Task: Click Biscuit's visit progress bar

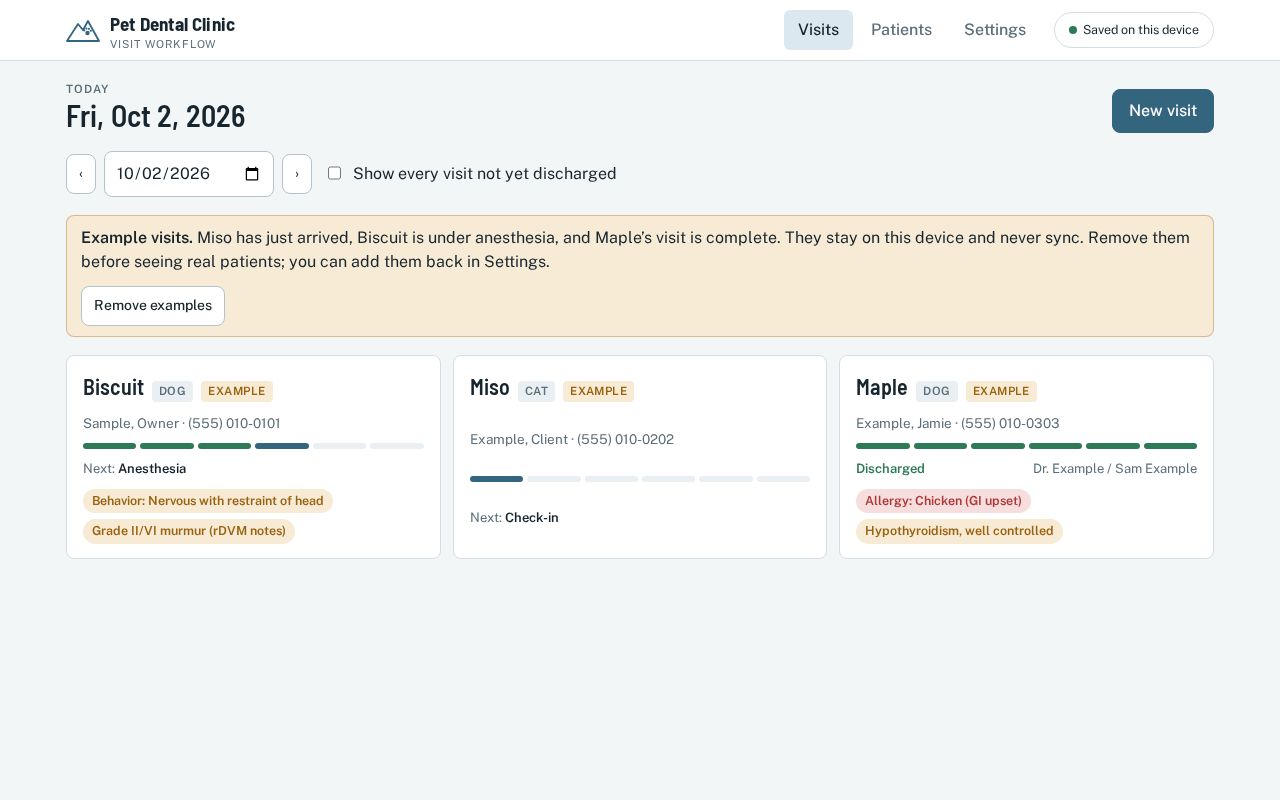Action: (x=253, y=446)
